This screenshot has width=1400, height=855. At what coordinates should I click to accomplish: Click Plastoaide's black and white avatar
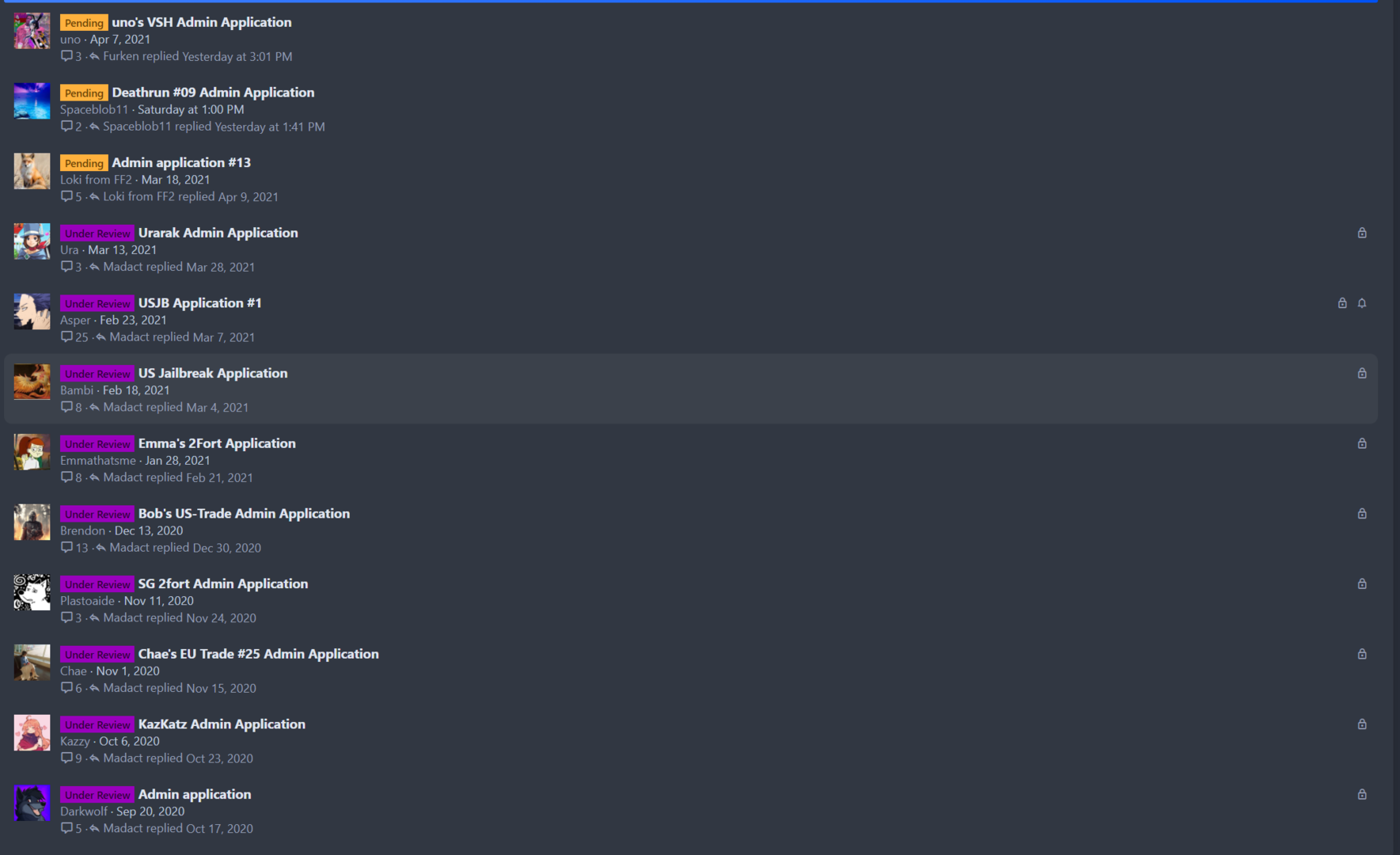(x=32, y=592)
